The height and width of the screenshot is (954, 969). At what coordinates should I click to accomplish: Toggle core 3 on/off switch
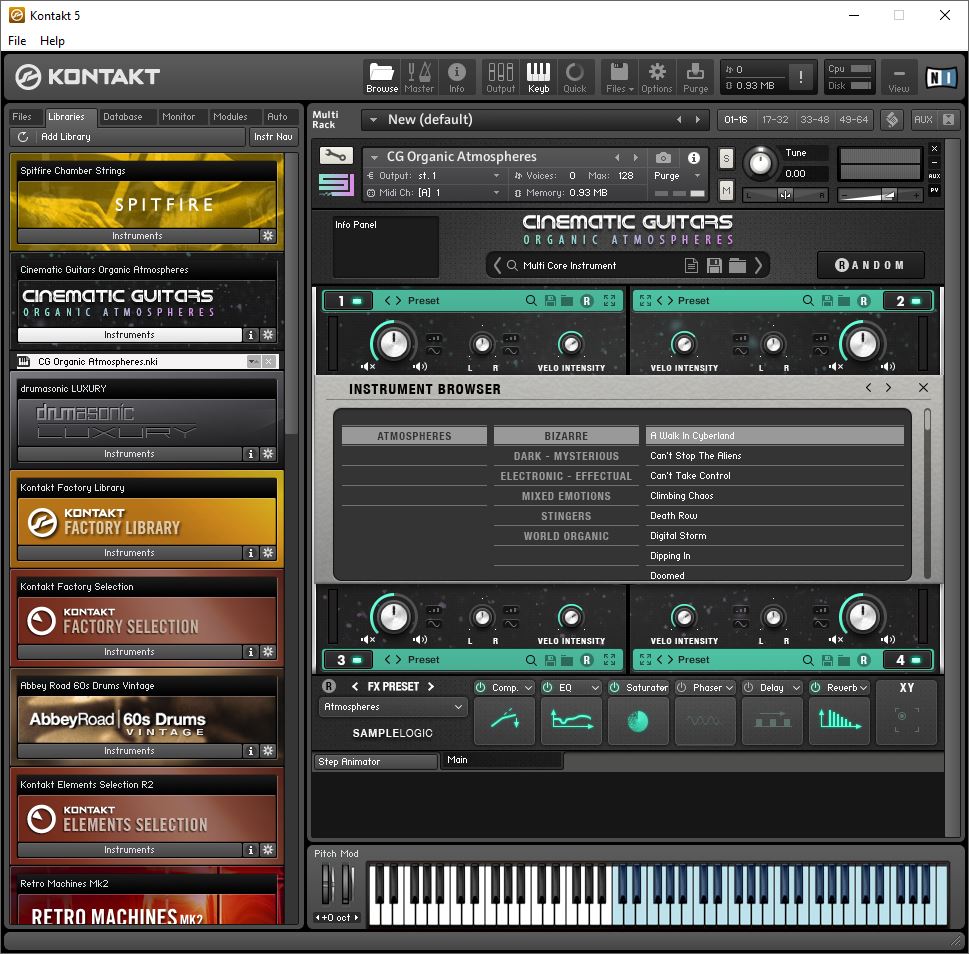[357, 660]
